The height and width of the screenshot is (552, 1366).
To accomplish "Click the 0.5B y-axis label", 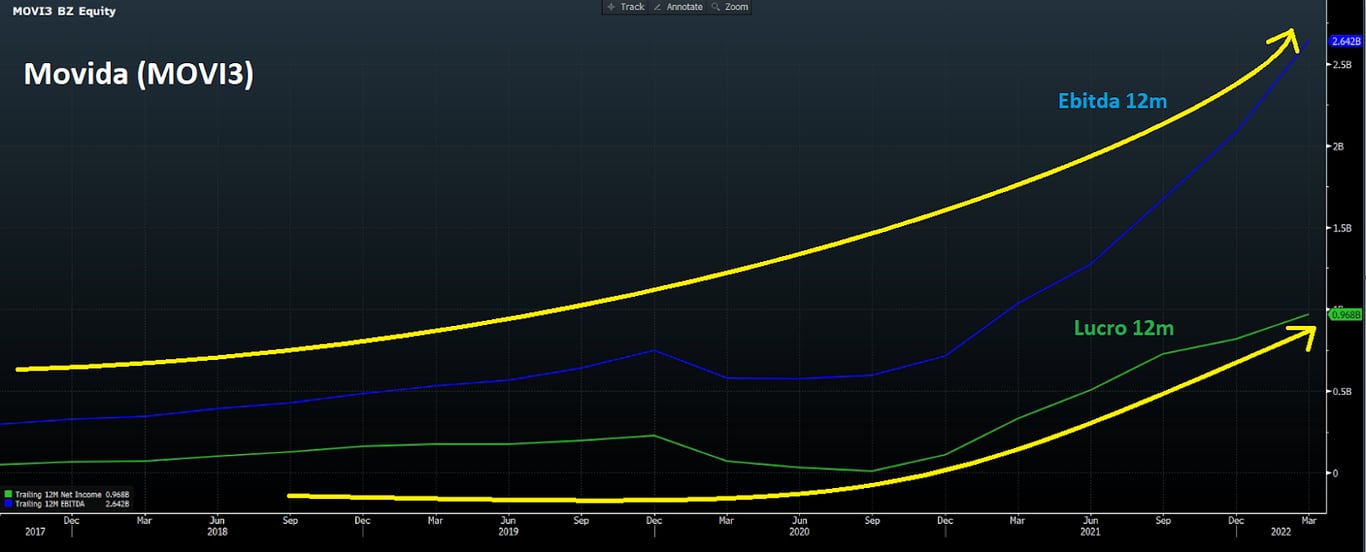I will [x=1340, y=391].
